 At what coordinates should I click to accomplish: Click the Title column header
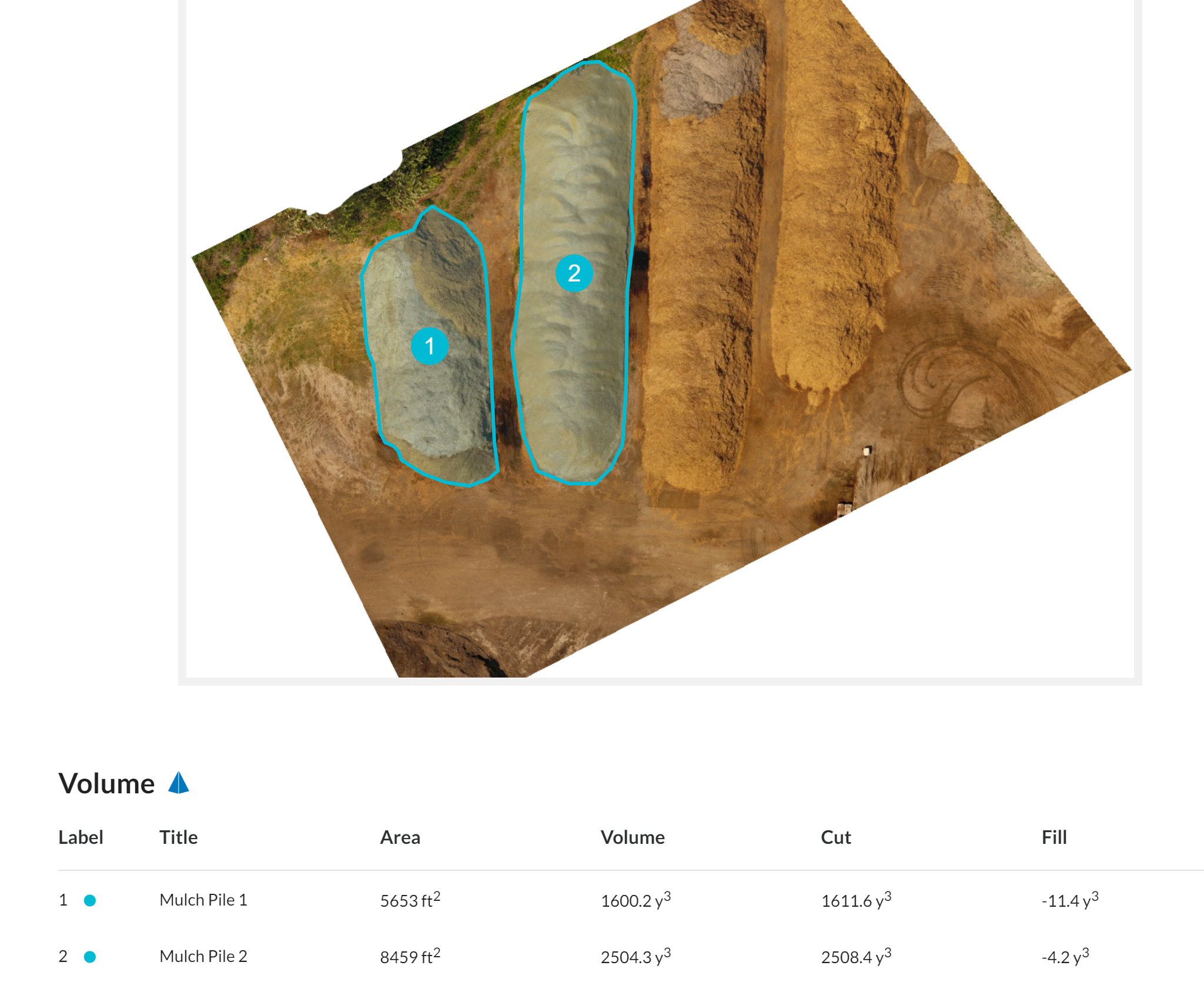178,837
